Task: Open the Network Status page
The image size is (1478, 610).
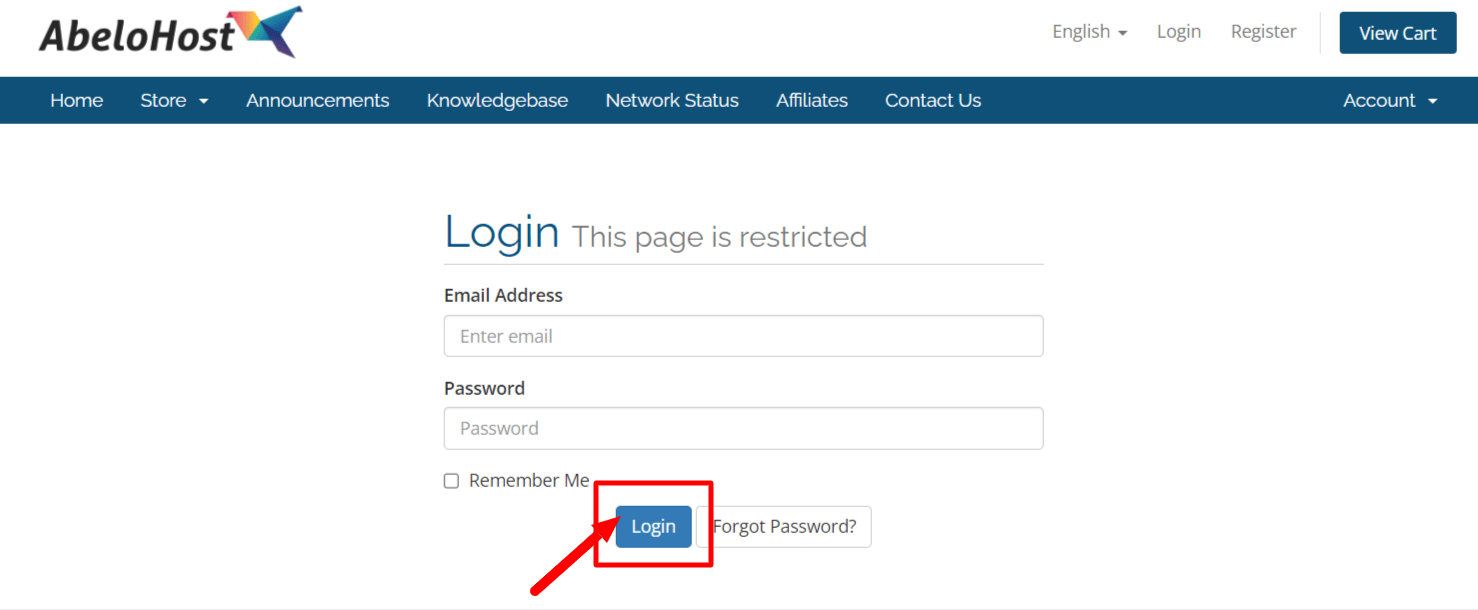Action: [672, 100]
